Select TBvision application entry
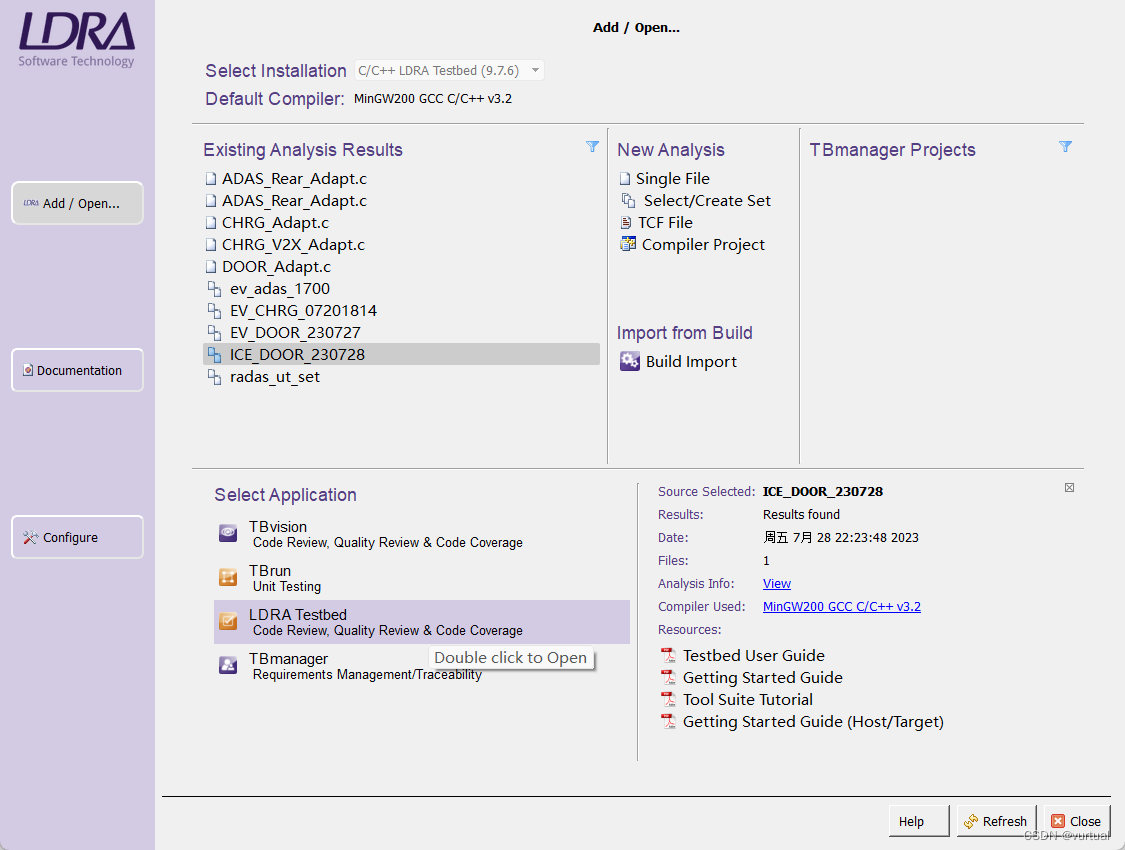 pyautogui.click(x=422, y=534)
